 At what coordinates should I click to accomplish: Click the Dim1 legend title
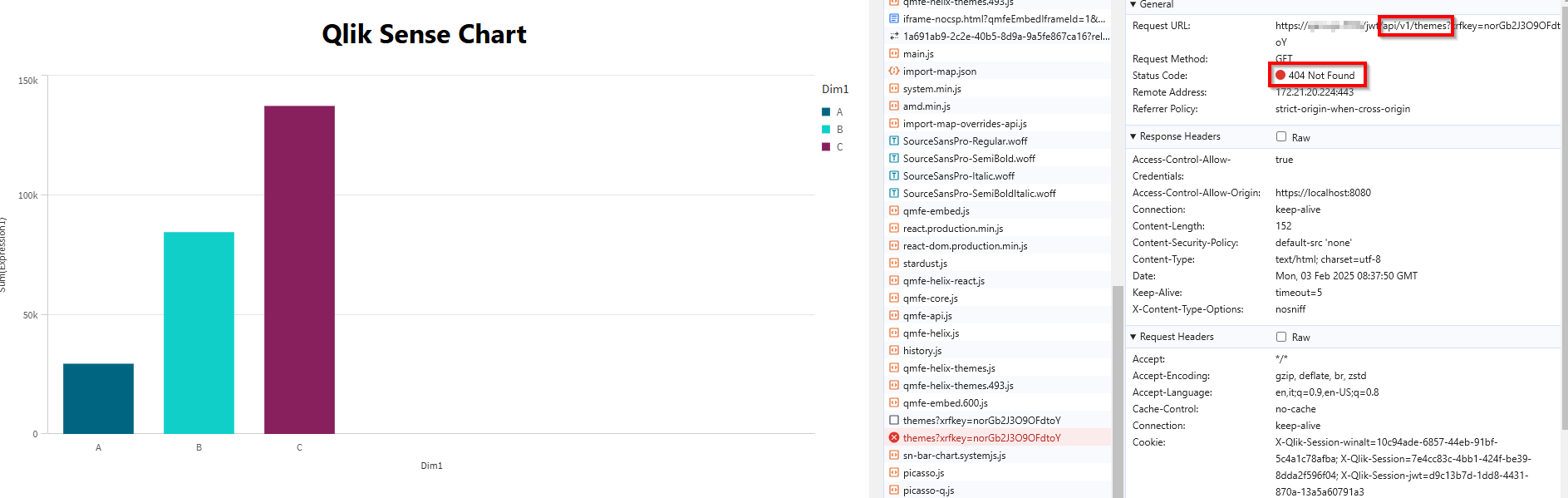click(x=835, y=89)
